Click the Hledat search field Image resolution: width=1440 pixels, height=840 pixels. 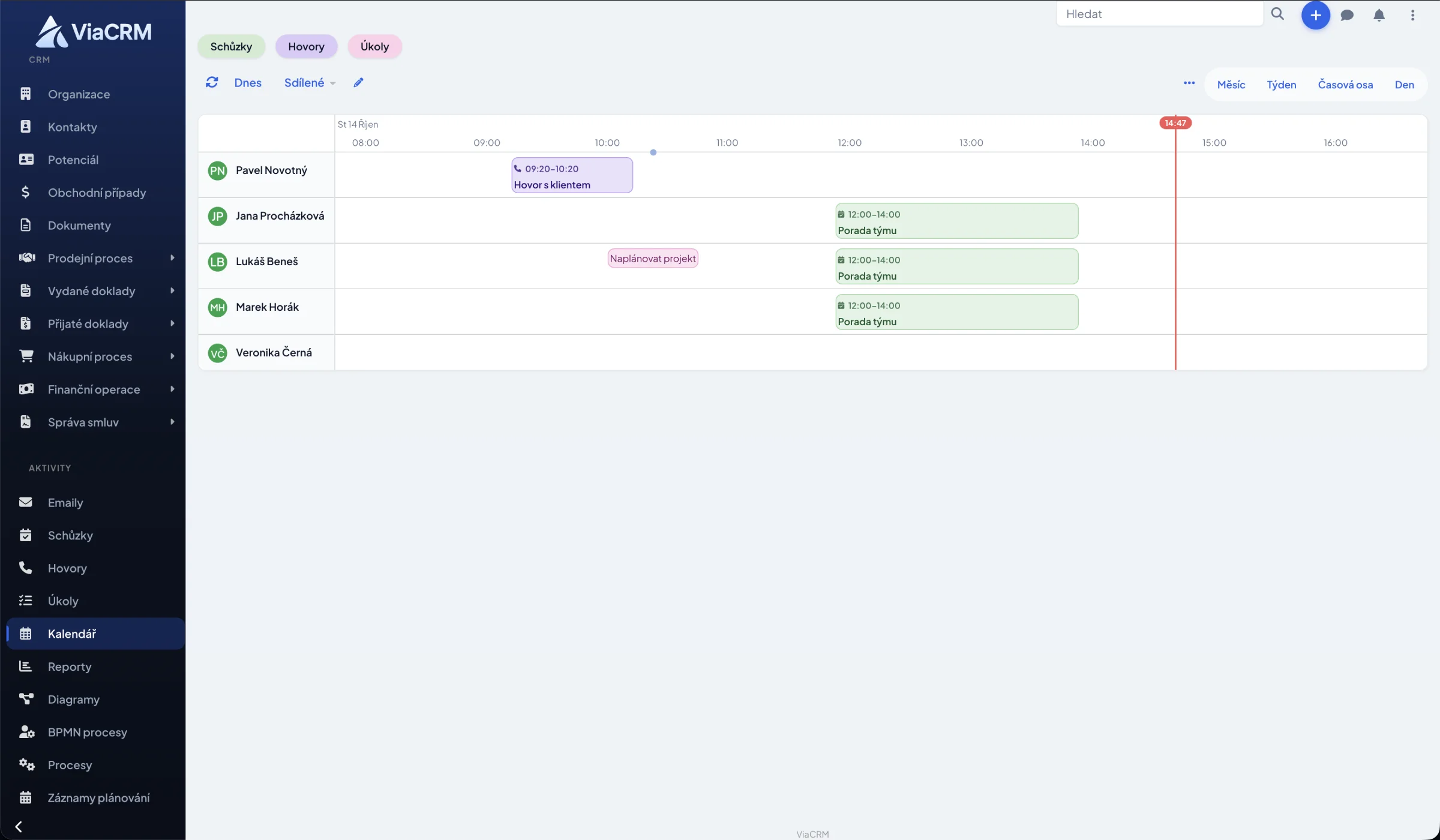[1159, 14]
